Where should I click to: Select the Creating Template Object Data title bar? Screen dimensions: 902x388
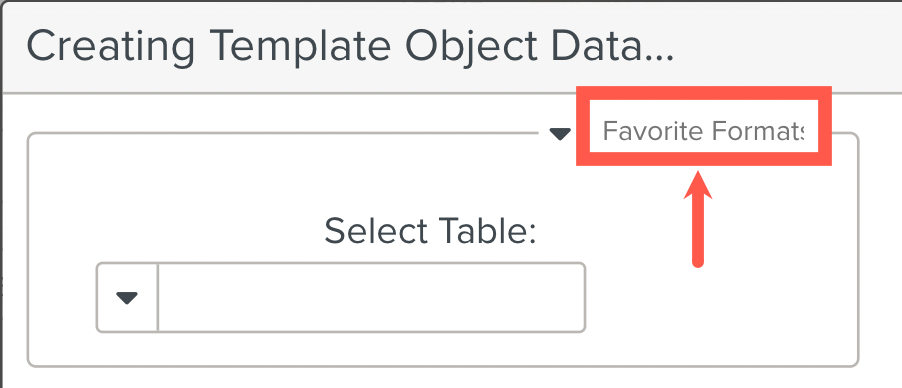click(x=451, y=46)
